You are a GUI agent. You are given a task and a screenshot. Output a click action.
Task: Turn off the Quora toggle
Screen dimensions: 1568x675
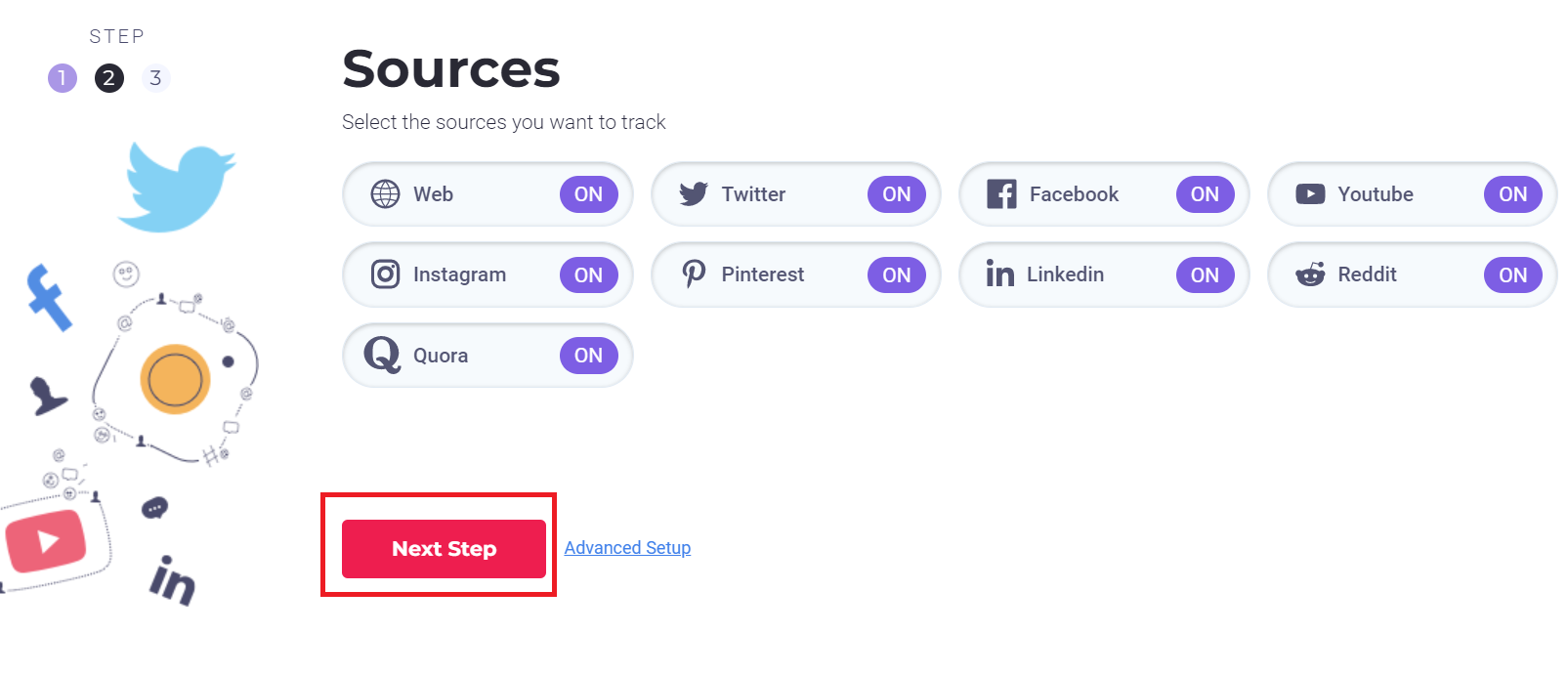click(588, 356)
